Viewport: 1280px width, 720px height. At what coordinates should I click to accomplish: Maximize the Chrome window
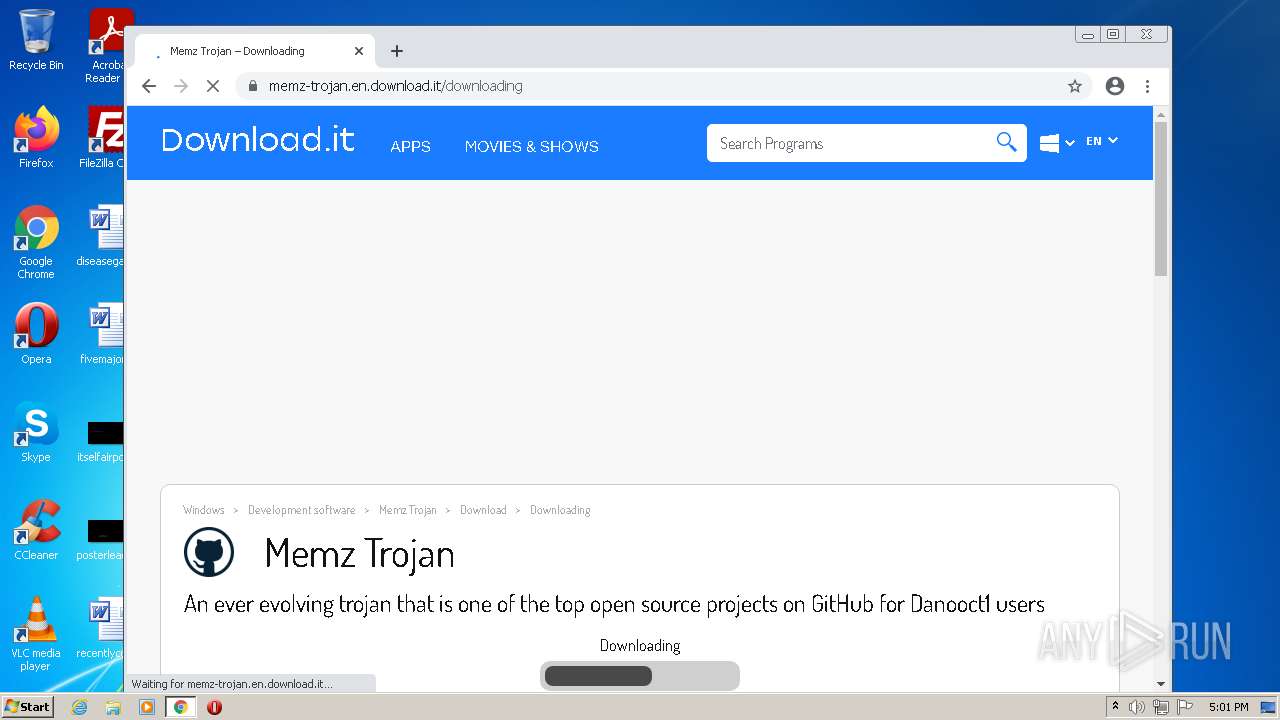tap(1113, 34)
